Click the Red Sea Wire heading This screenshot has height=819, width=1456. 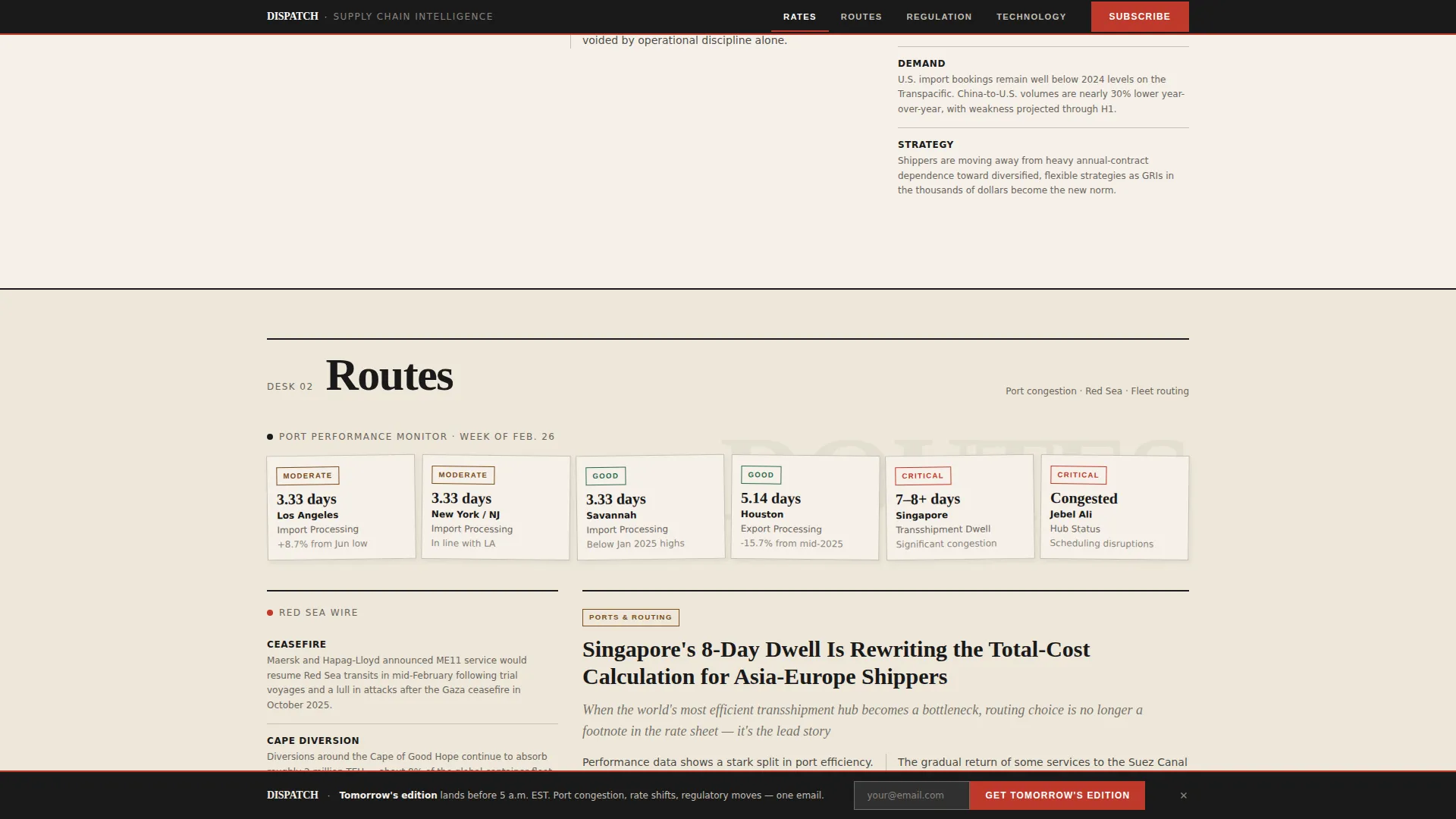(x=318, y=613)
